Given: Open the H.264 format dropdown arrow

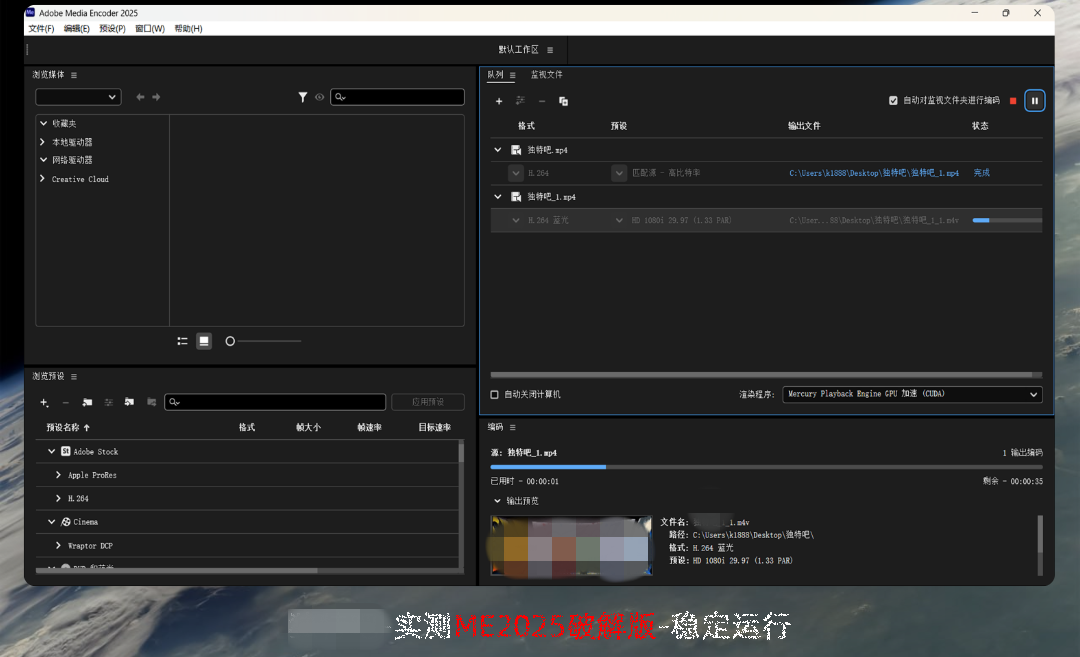Looking at the screenshot, I should (x=516, y=173).
